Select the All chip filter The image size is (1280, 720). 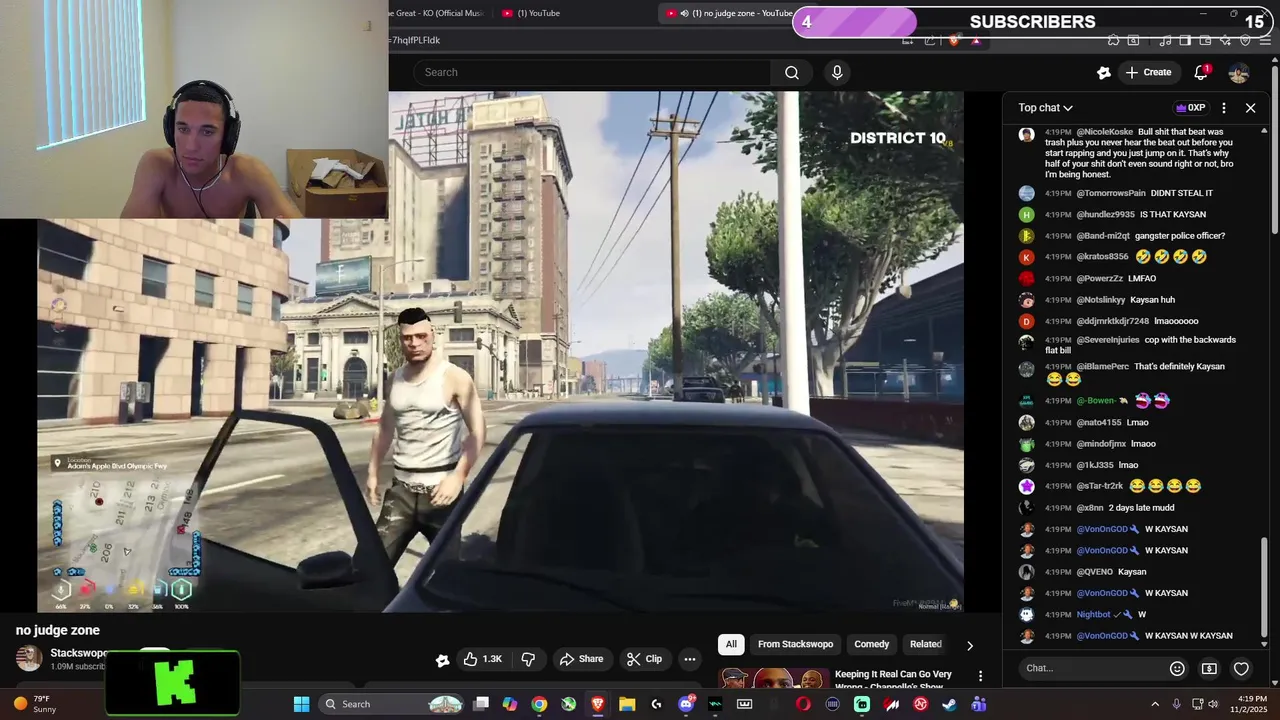pyautogui.click(x=731, y=644)
